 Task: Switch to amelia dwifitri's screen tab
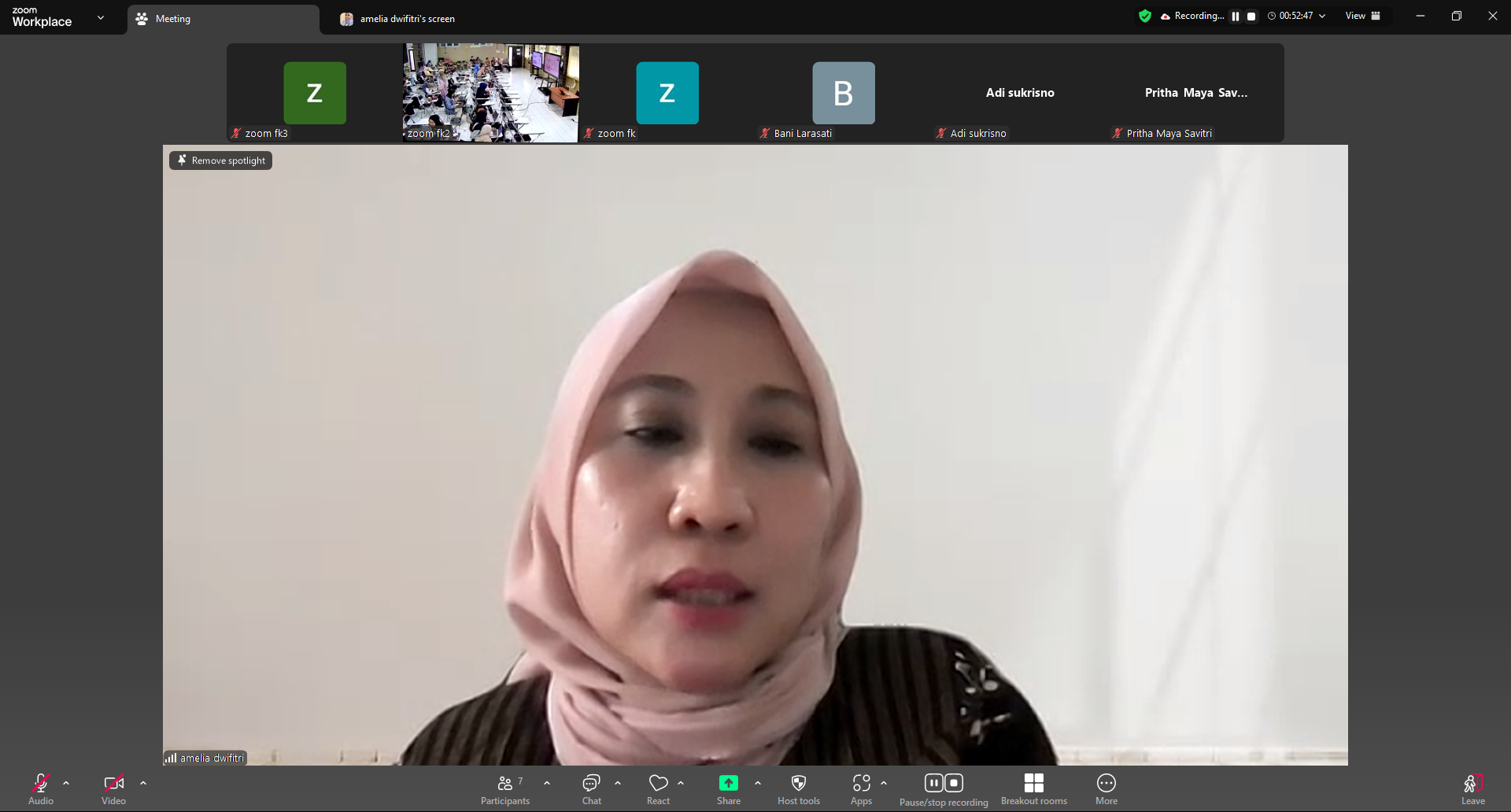tap(397, 19)
